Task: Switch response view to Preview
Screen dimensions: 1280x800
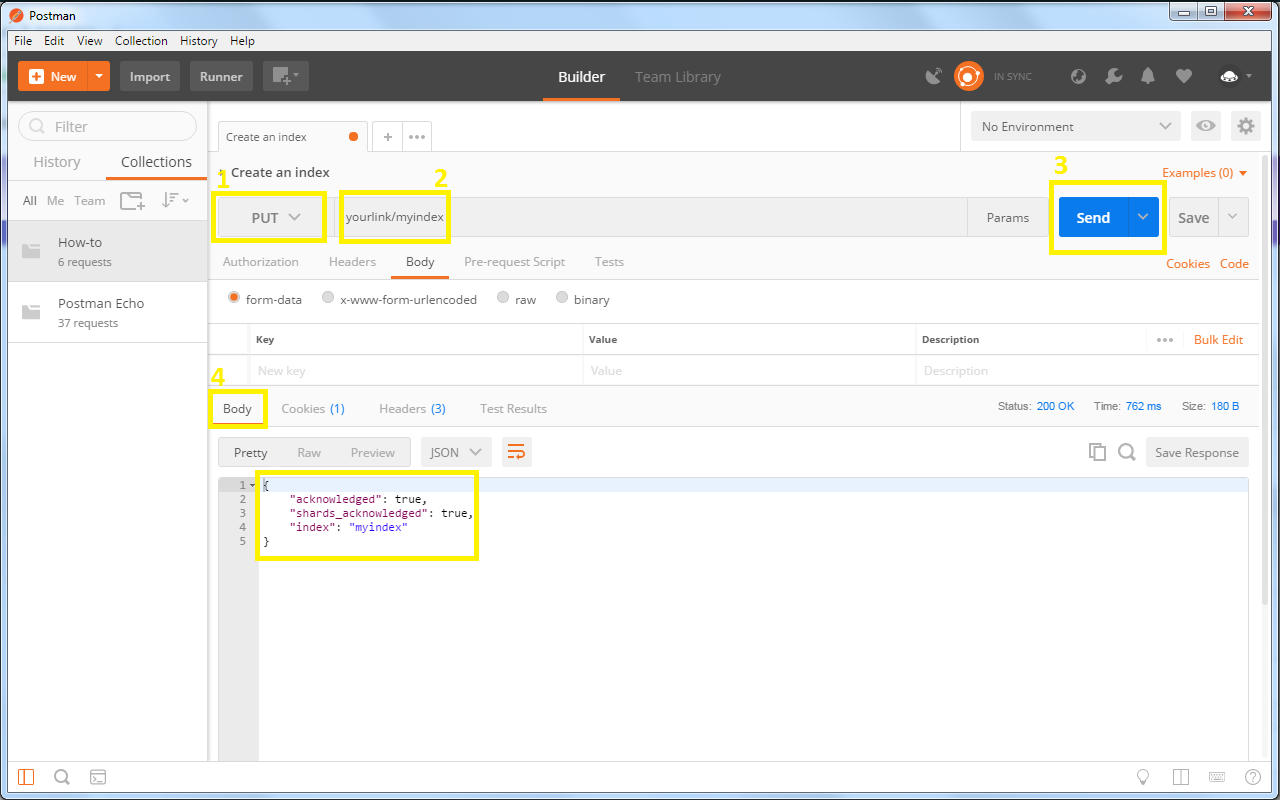Action: [x=373, y=453]
